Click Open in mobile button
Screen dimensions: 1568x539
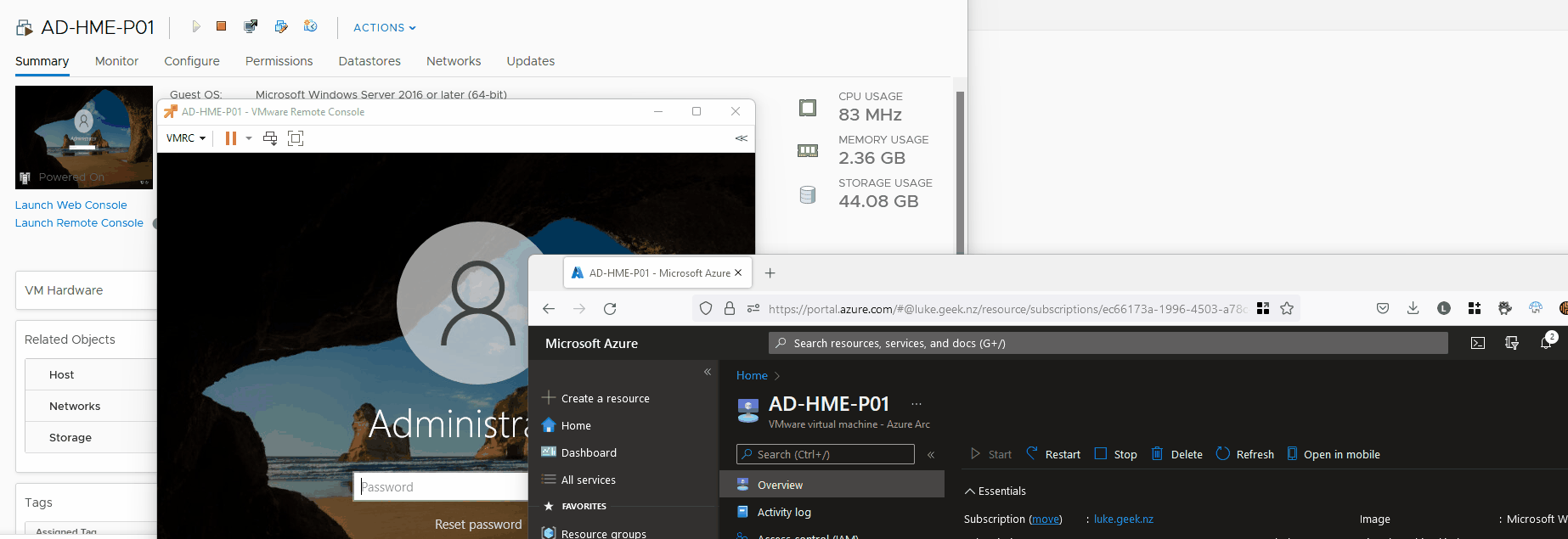point(1334,454)
